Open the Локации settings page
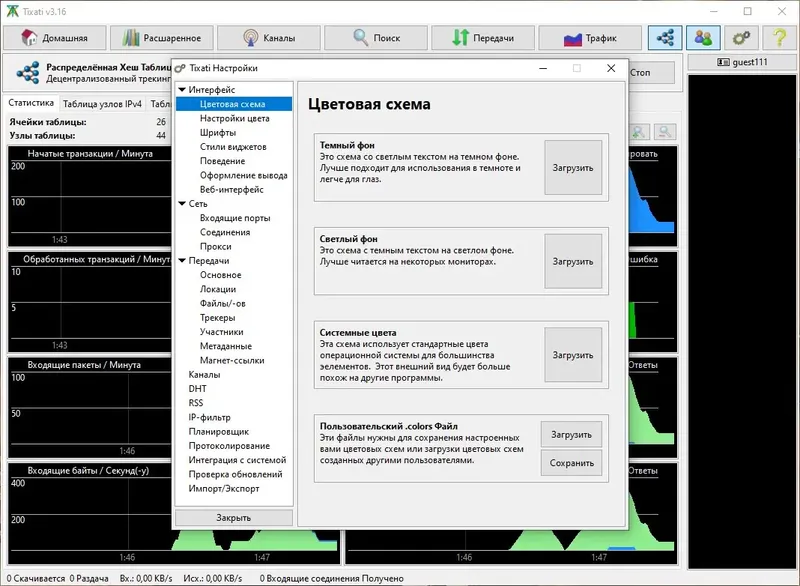Image resolution: width=800 pixels, height=586 pixels. pyautogui.click(x=218, y=289)
